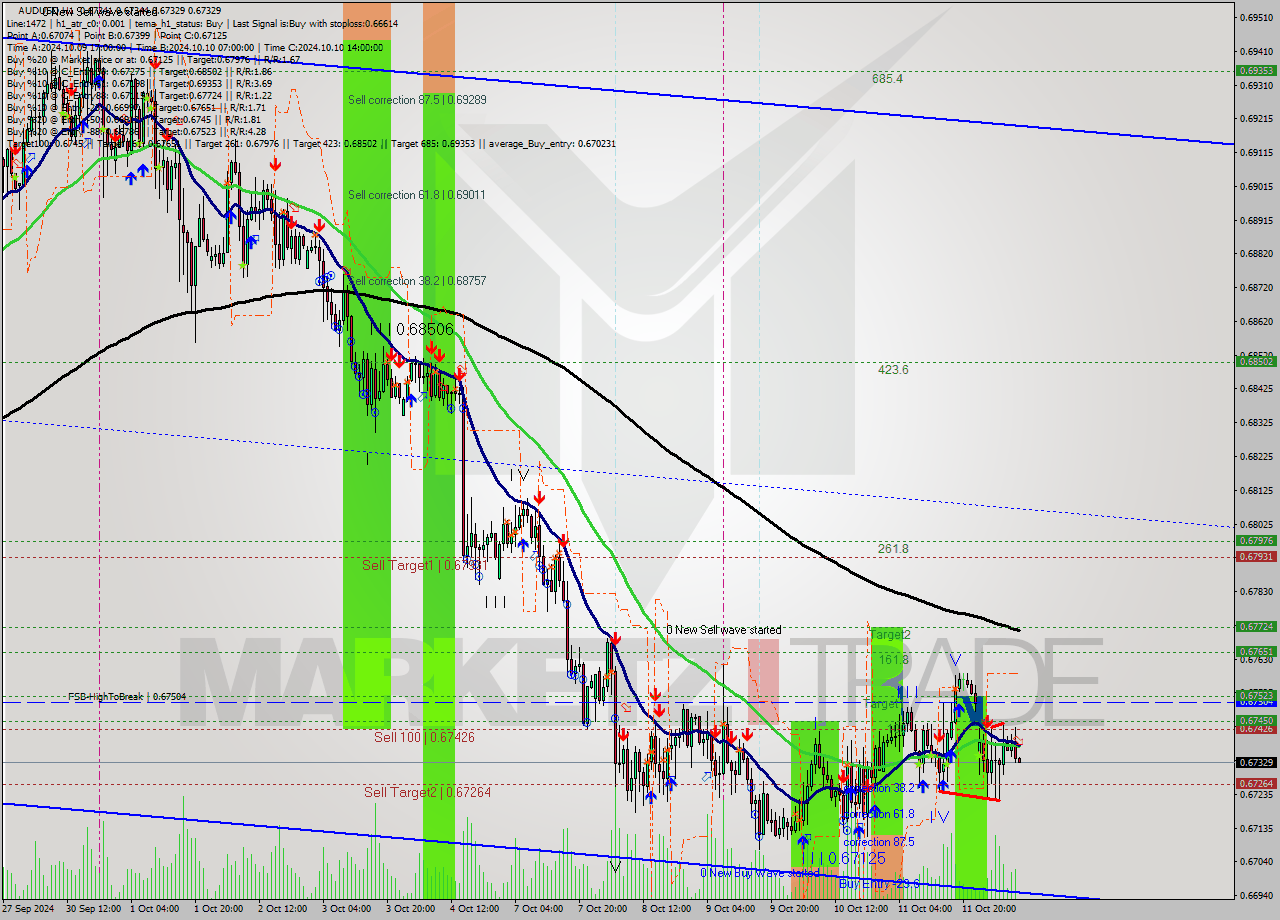
Task: Select the 'Sell Target1 | 0.67931' label
Action: click(426, 566)
